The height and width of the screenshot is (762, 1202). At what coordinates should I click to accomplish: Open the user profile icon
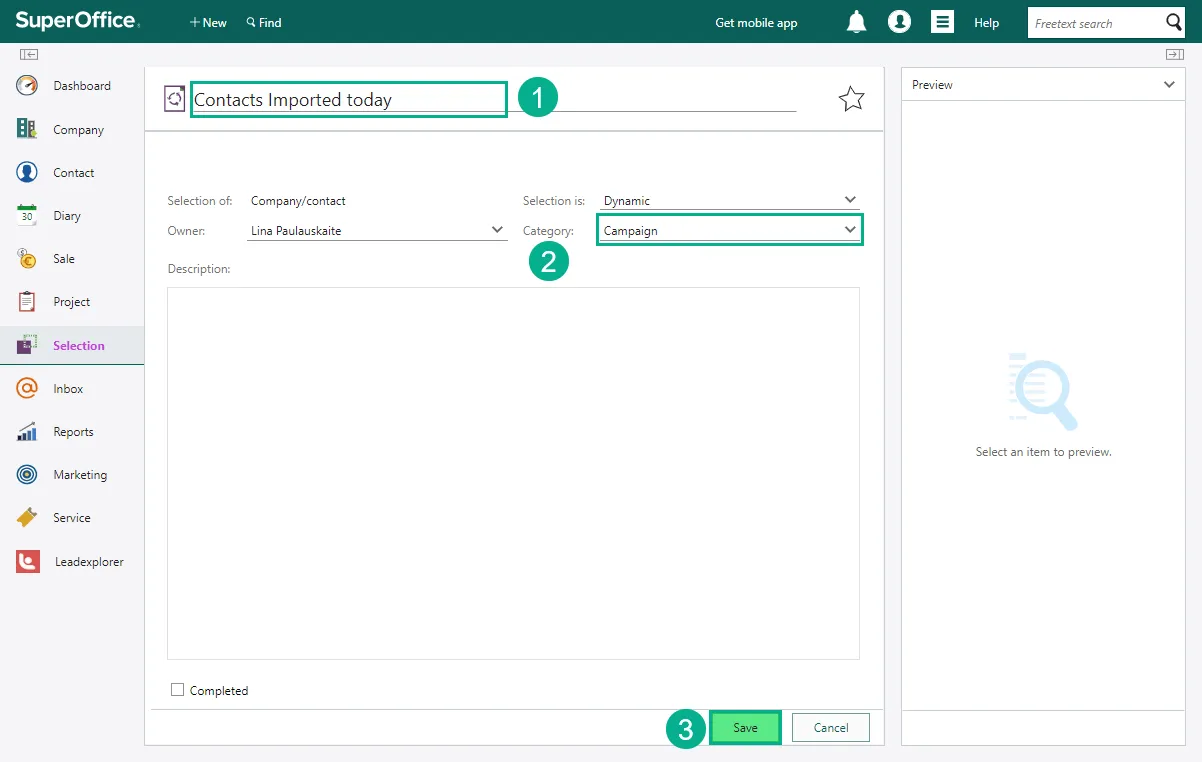point(899,22)
